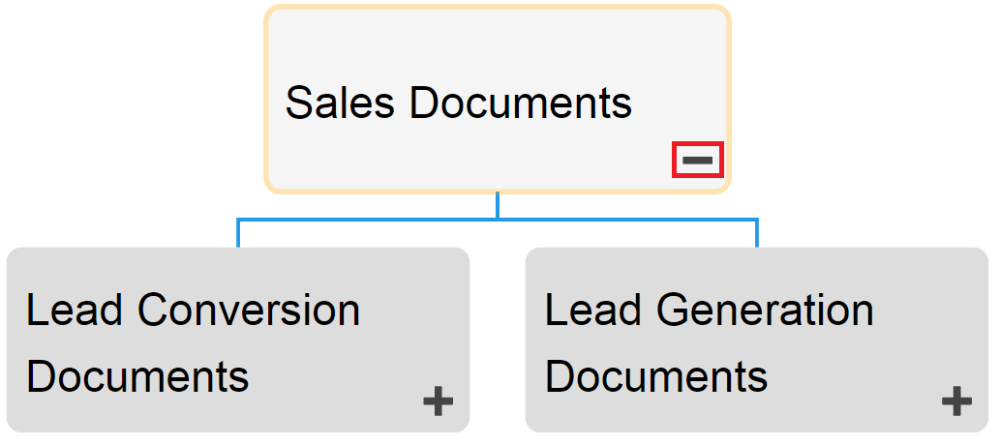
Task: Click the connector above Lead Generation Documents
Action: 757,233
